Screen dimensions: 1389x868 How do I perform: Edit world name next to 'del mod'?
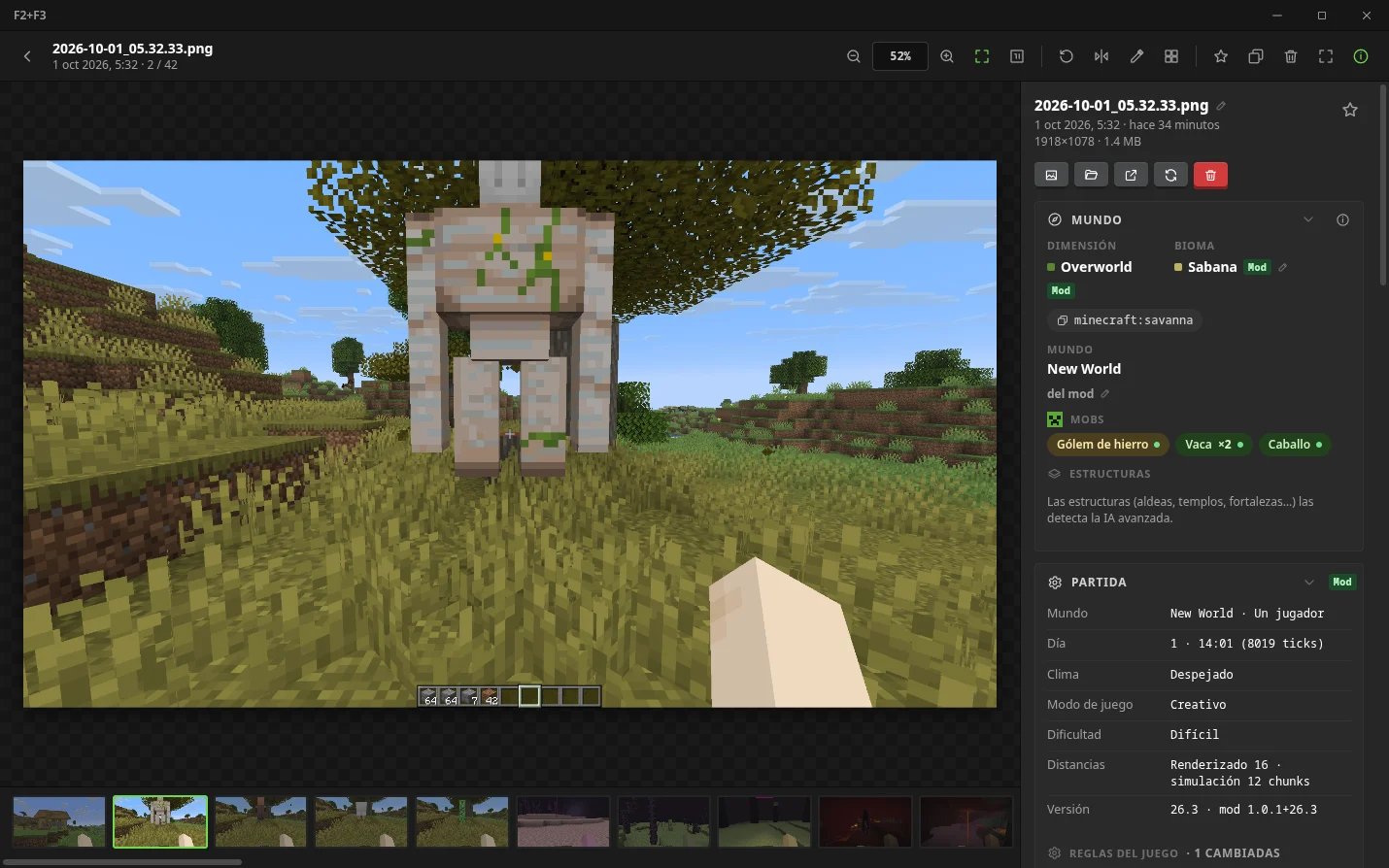pyautogui.click(x=1105, y=393)
